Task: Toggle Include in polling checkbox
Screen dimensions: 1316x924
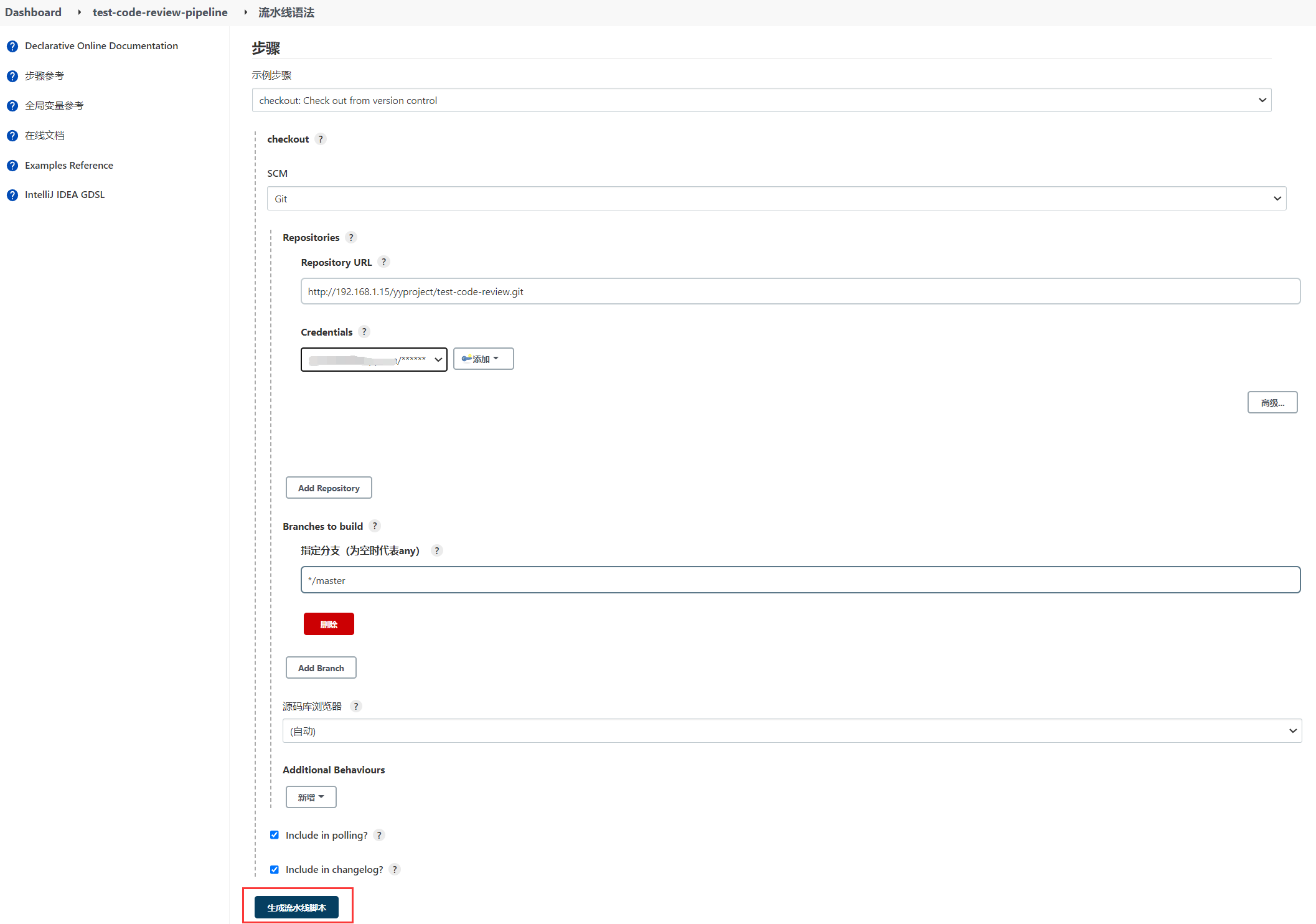Action: pos(275,835)
